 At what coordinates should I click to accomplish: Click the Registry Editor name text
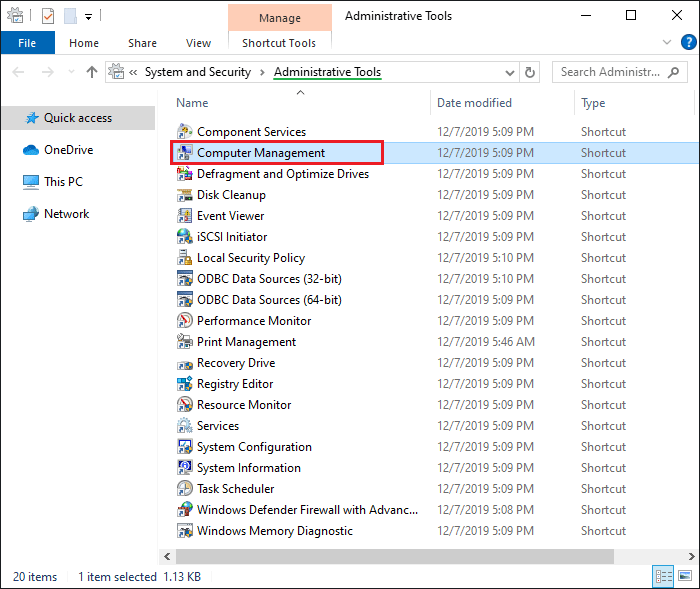point(235,384)
